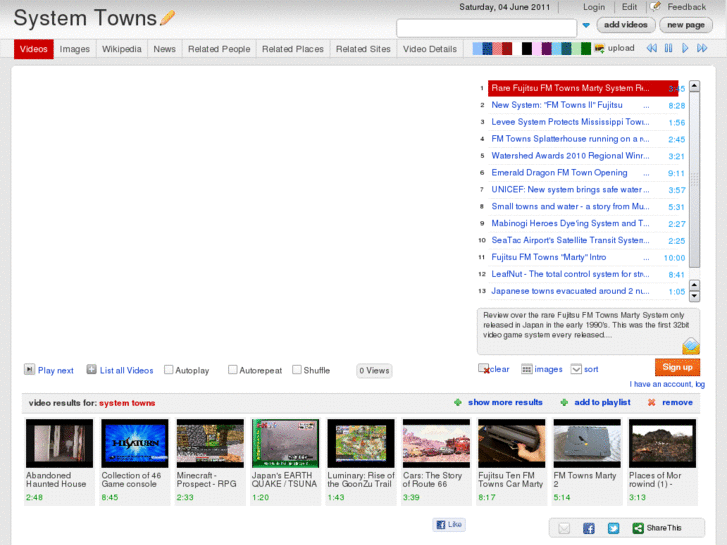
Task: Click green plus icon for add to playlist
Action: coord(564,402)
